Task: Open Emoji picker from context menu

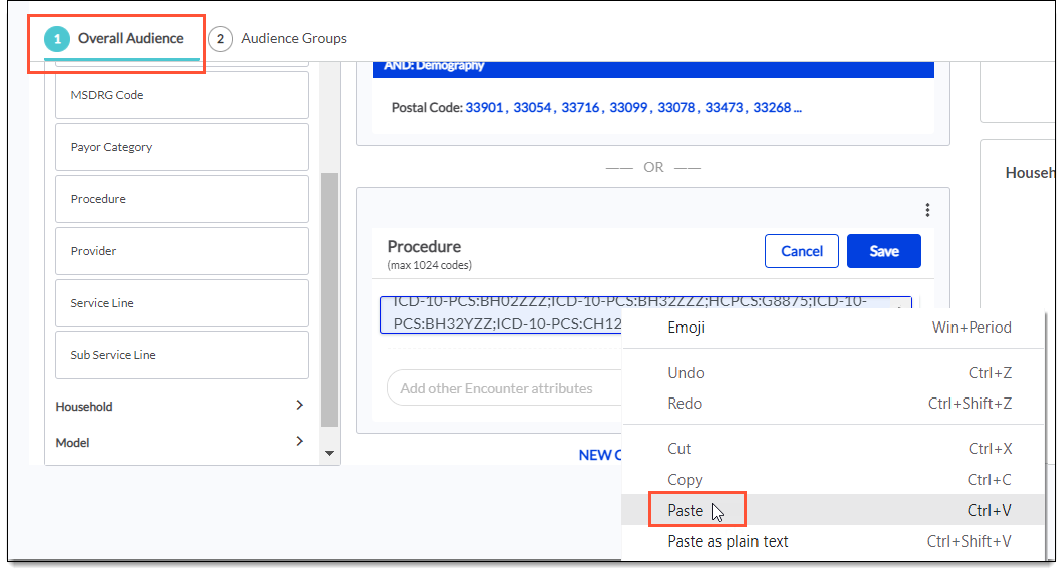Action: tap(686, 327)
